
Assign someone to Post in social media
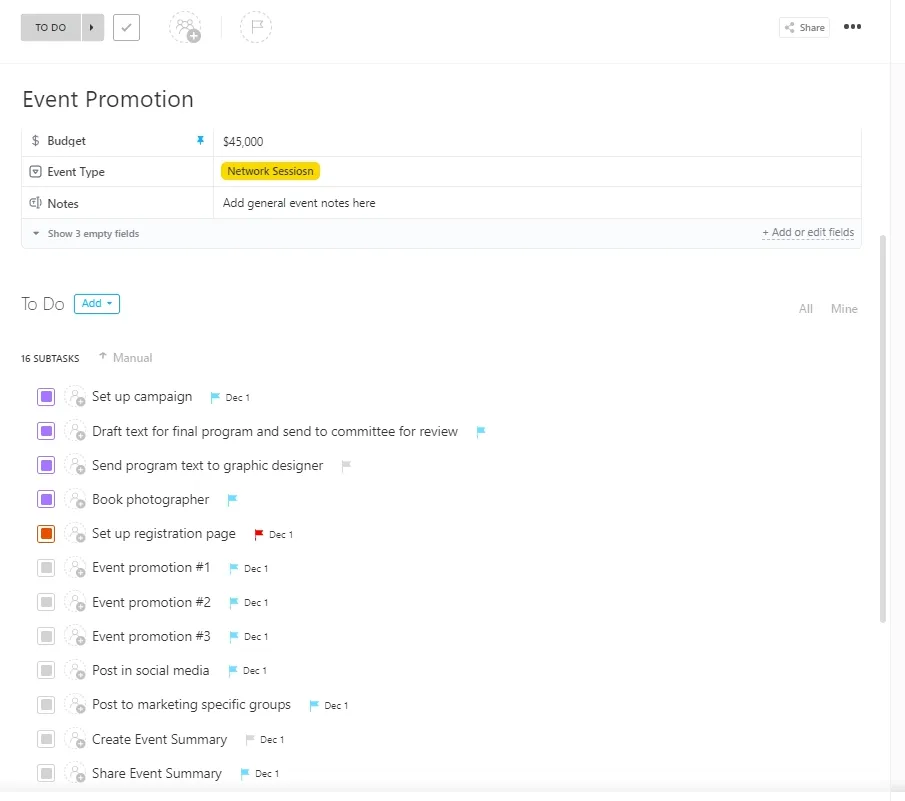point(76,670)
